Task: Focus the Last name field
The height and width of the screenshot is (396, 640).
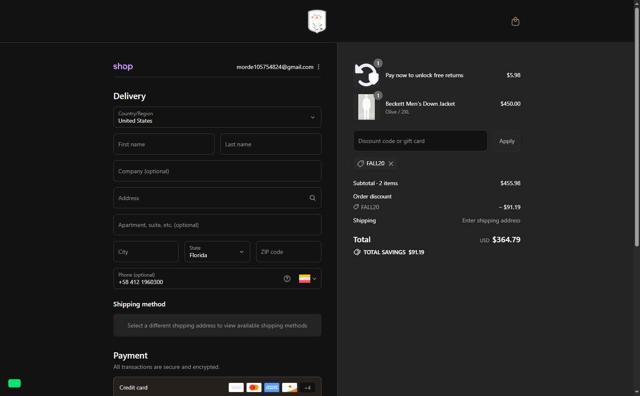Action: (x=271, y=144)
